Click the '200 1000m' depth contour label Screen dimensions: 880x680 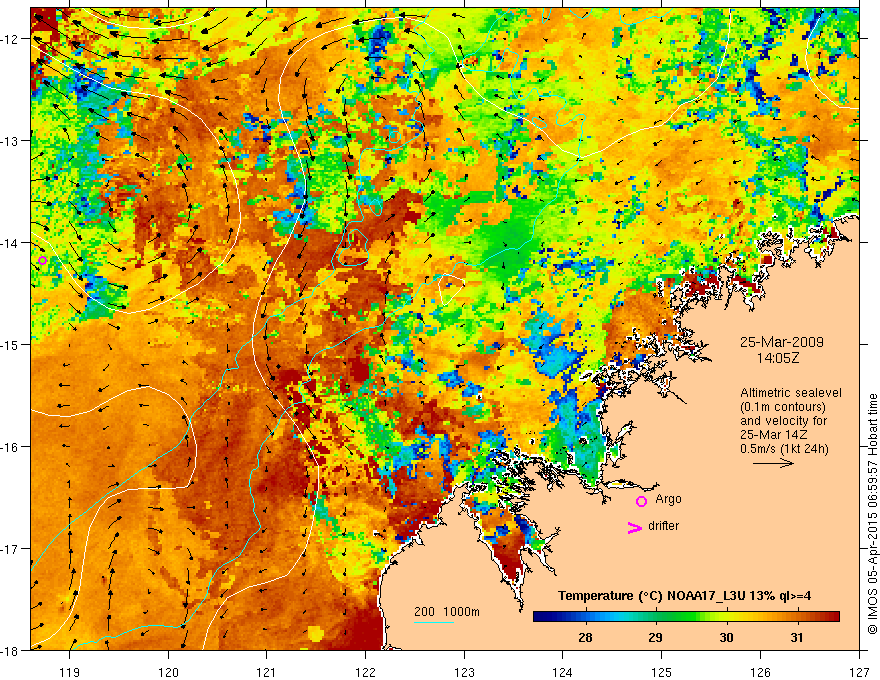point(447,612)
